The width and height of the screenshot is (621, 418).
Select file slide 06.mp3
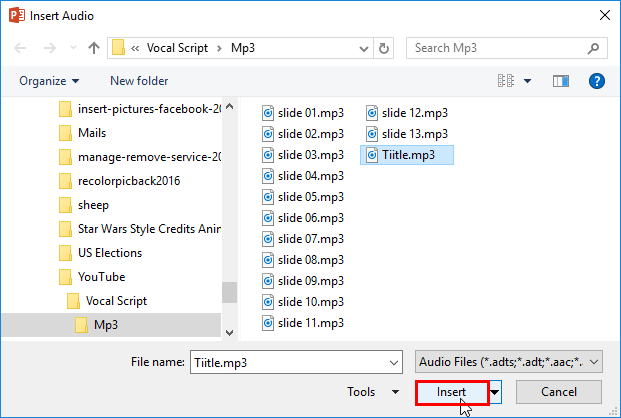(303, 218)
